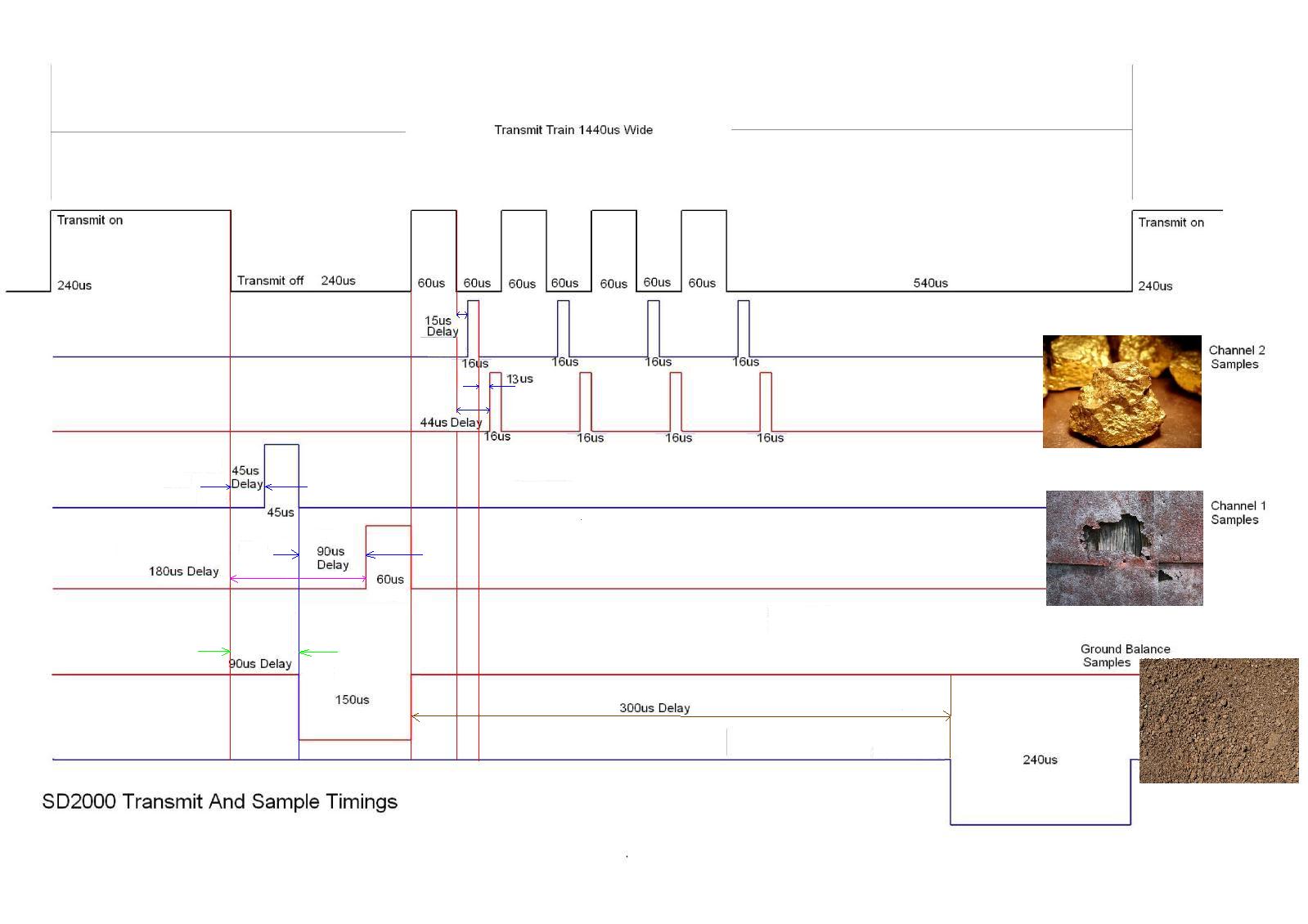Click the brown soil picture
This screenshot has width=1308, height=924.
tap(1219, 720)
